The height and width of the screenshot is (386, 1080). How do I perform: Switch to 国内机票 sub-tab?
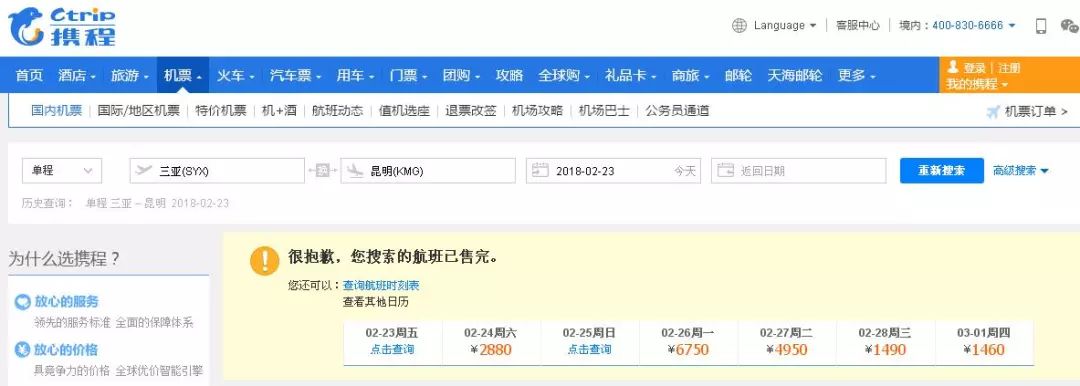point(56,110)
